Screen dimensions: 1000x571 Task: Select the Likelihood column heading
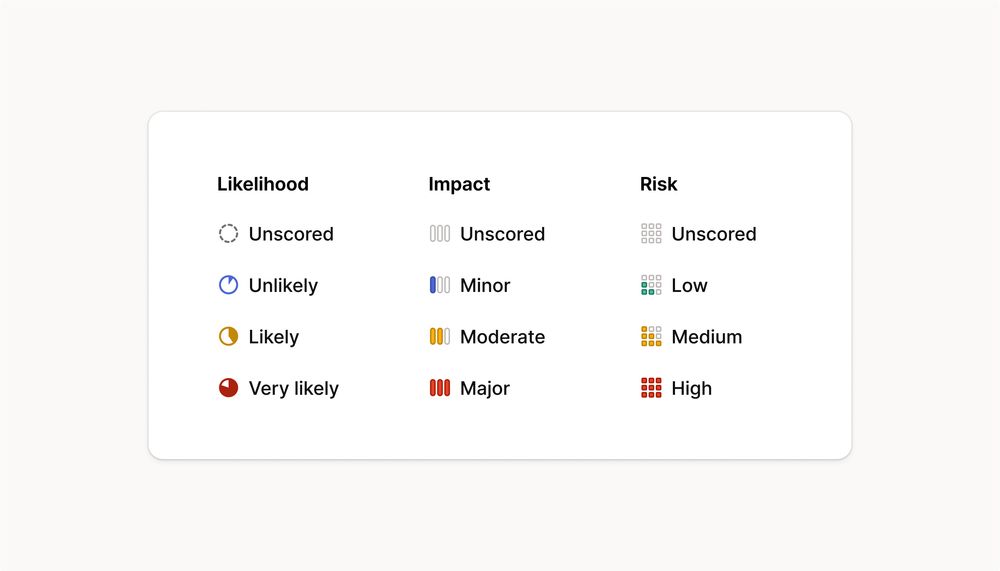[x=263, y=184]
